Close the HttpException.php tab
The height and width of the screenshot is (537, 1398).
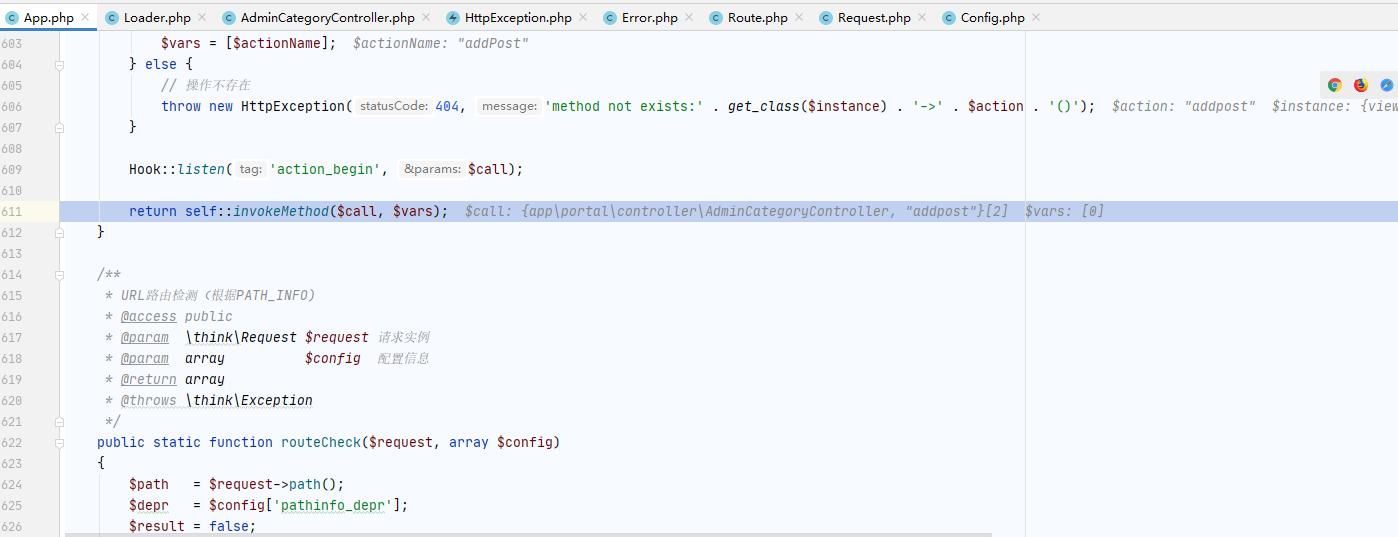[x=583, y=18]
